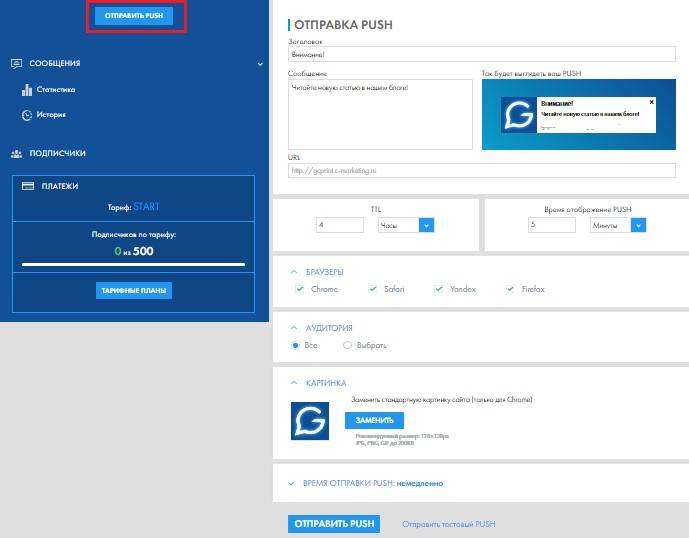Viewport: 689px width, 538px height.
Task: Click the '0 из 500' subscriber count
Action: coord(134,251)
